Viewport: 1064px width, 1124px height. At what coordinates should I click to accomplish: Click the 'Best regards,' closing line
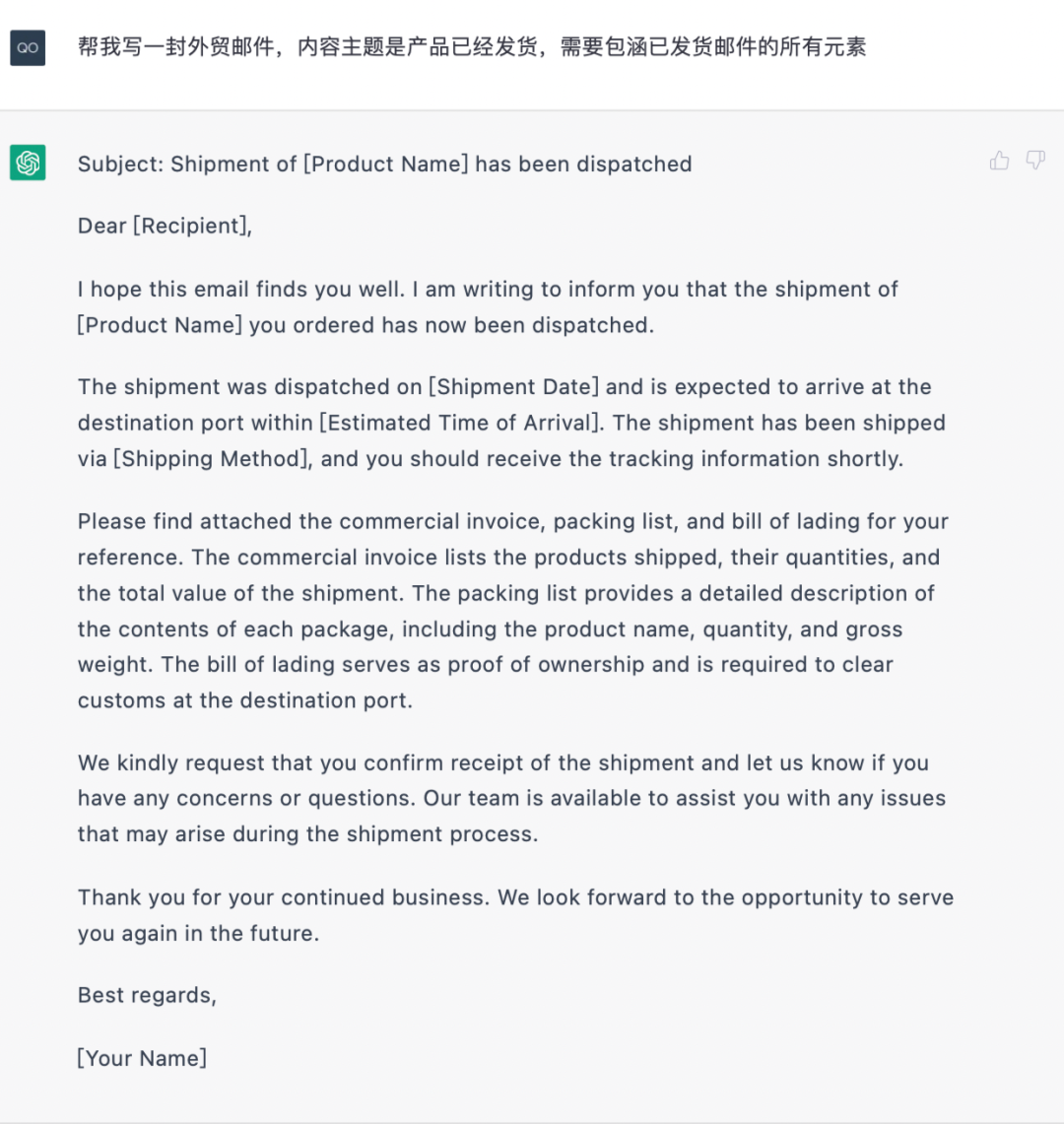pyautogui.click(x=147, y=996)
